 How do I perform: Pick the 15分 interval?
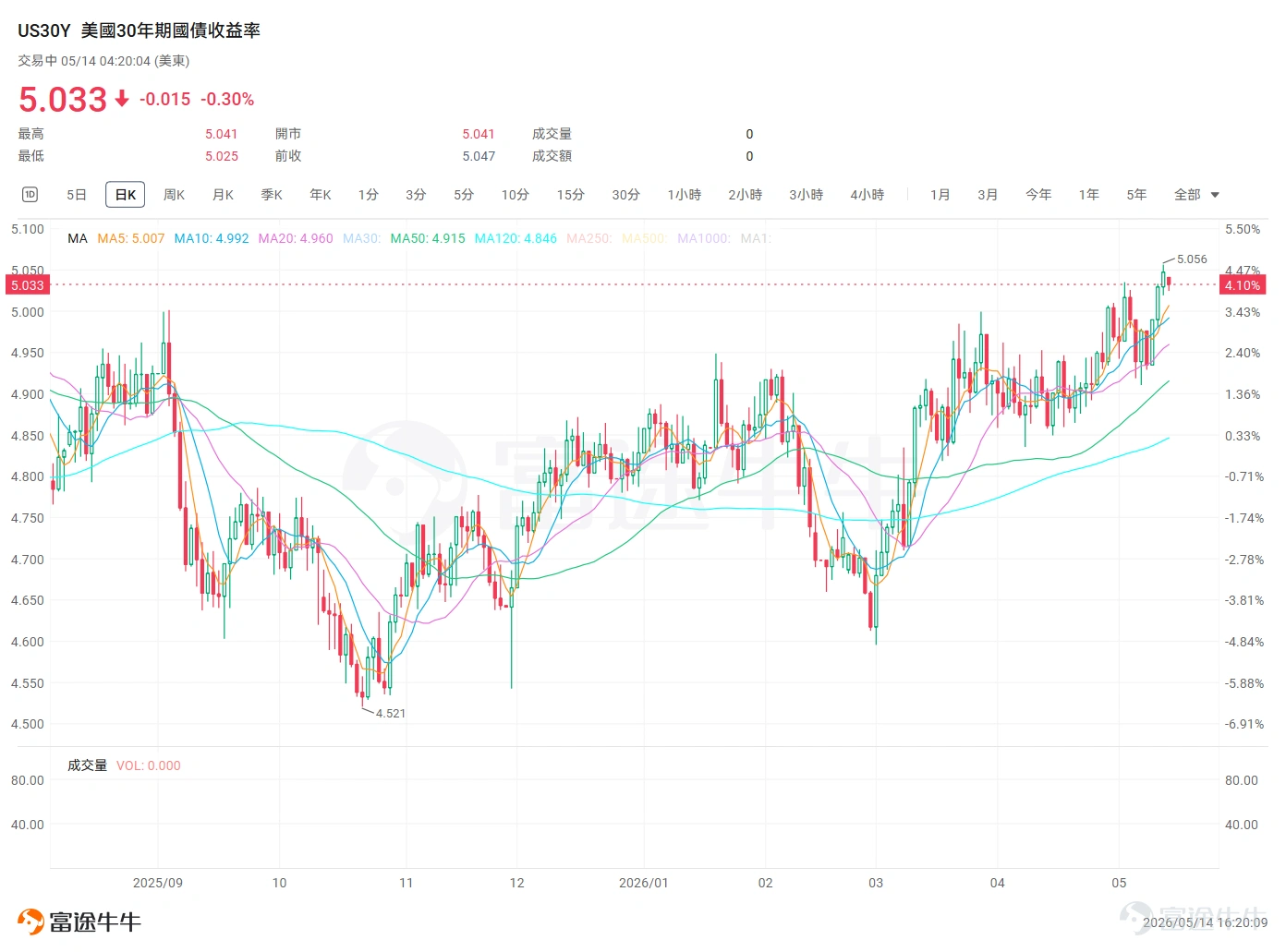(571, 195)
